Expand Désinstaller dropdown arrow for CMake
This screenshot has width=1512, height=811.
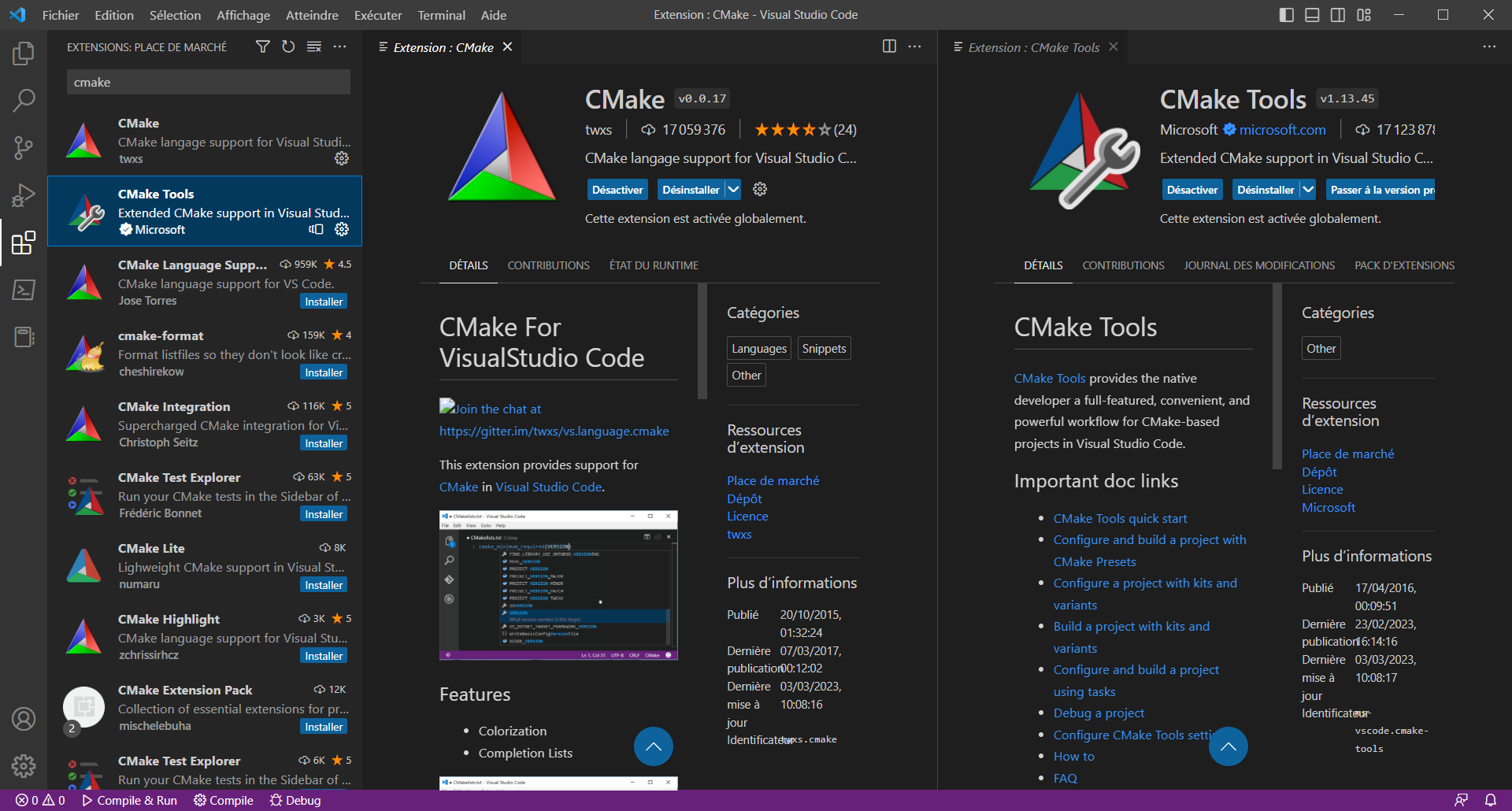[733, 189]
